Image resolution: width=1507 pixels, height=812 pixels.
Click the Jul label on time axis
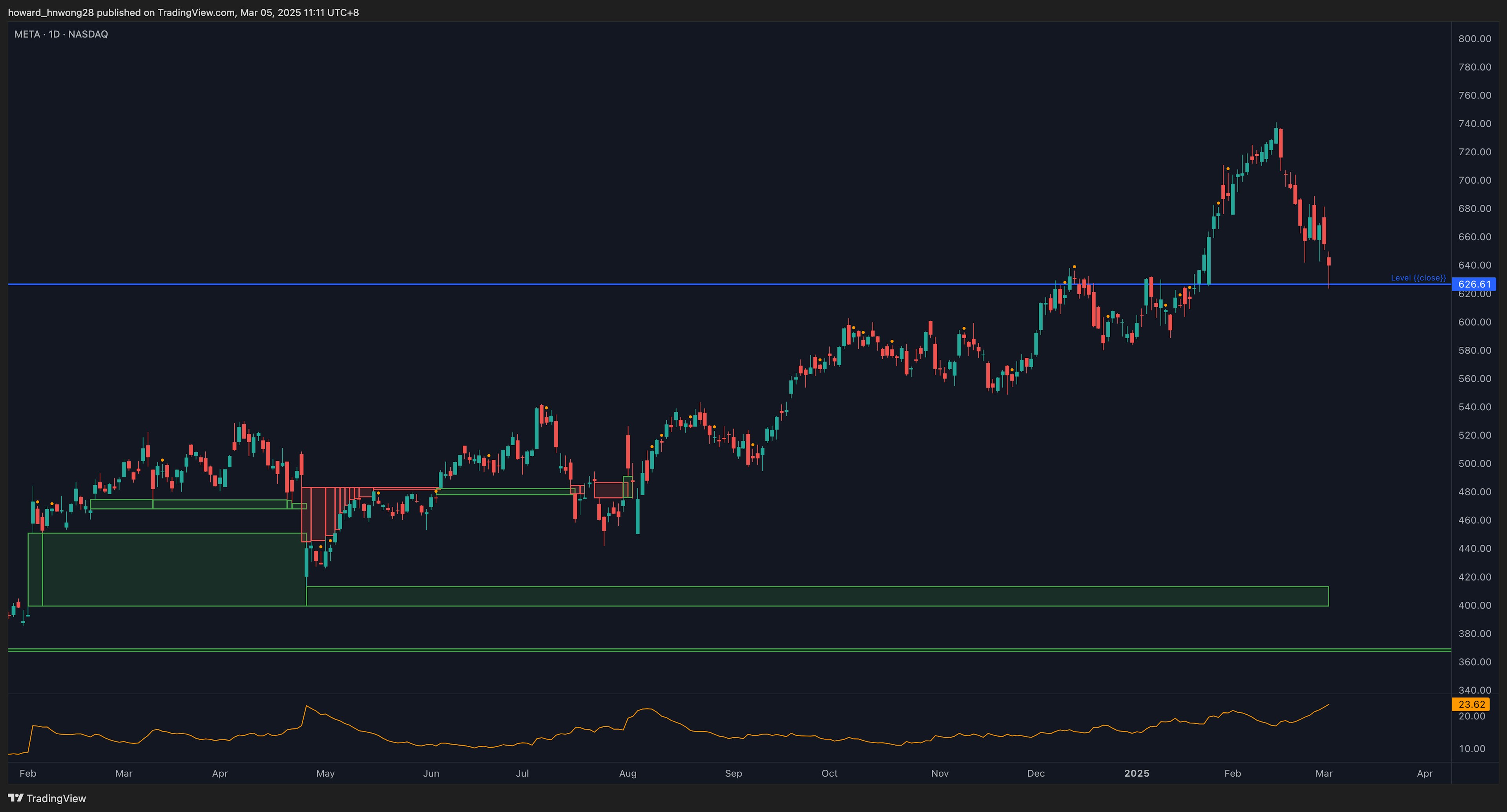pos(522,774)
